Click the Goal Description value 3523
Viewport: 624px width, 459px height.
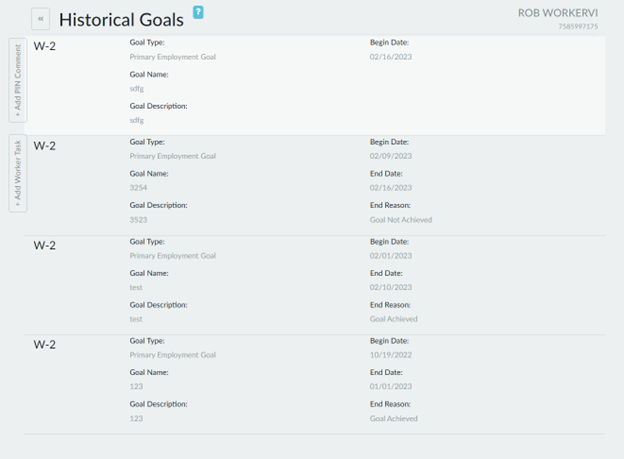tap(138, 219)
